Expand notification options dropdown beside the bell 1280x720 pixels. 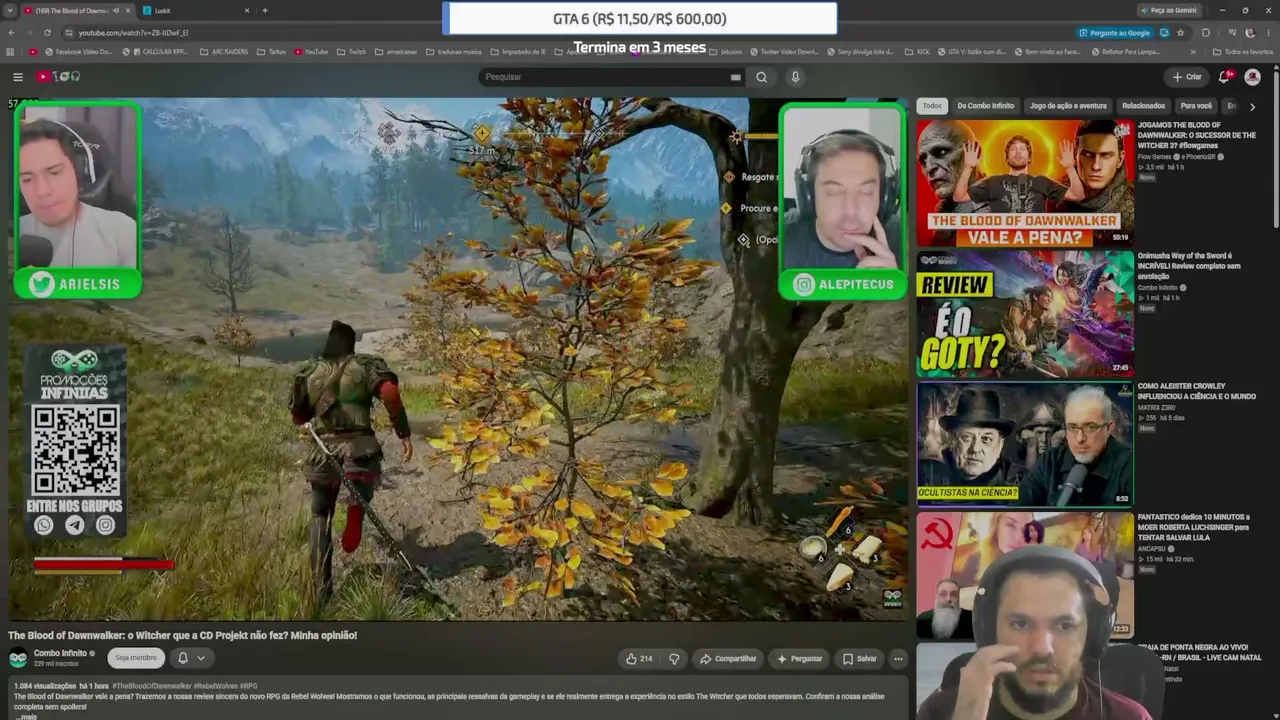[x=201, y=658]
